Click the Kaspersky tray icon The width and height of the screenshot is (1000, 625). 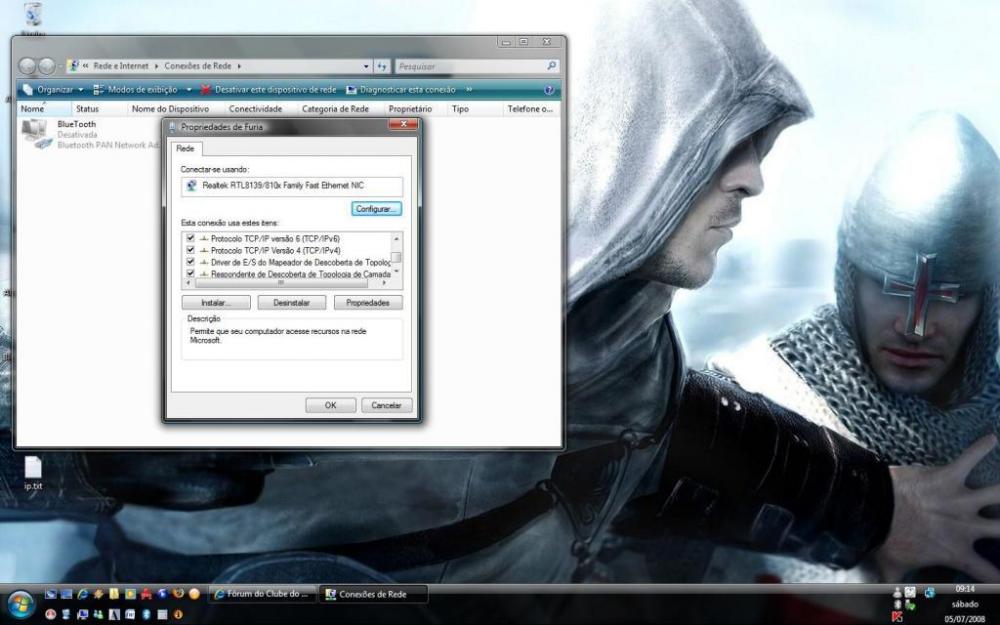(897, 616)
